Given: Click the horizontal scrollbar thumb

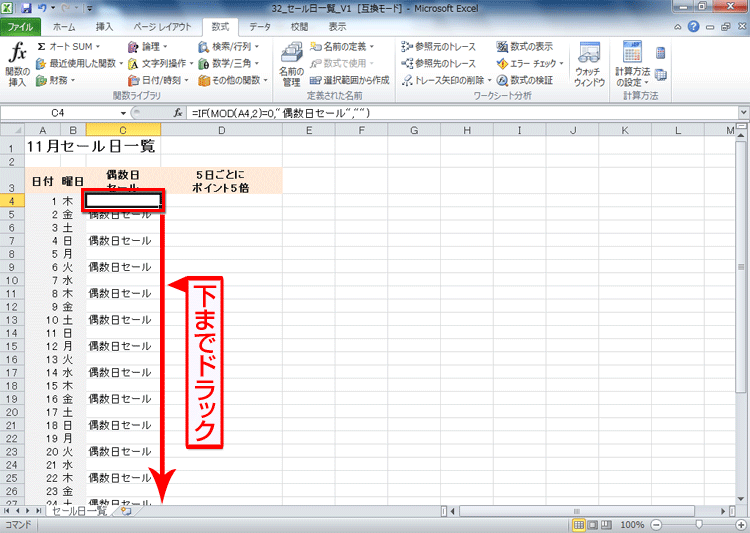Looking at the screenshot, I should point(576,511).
